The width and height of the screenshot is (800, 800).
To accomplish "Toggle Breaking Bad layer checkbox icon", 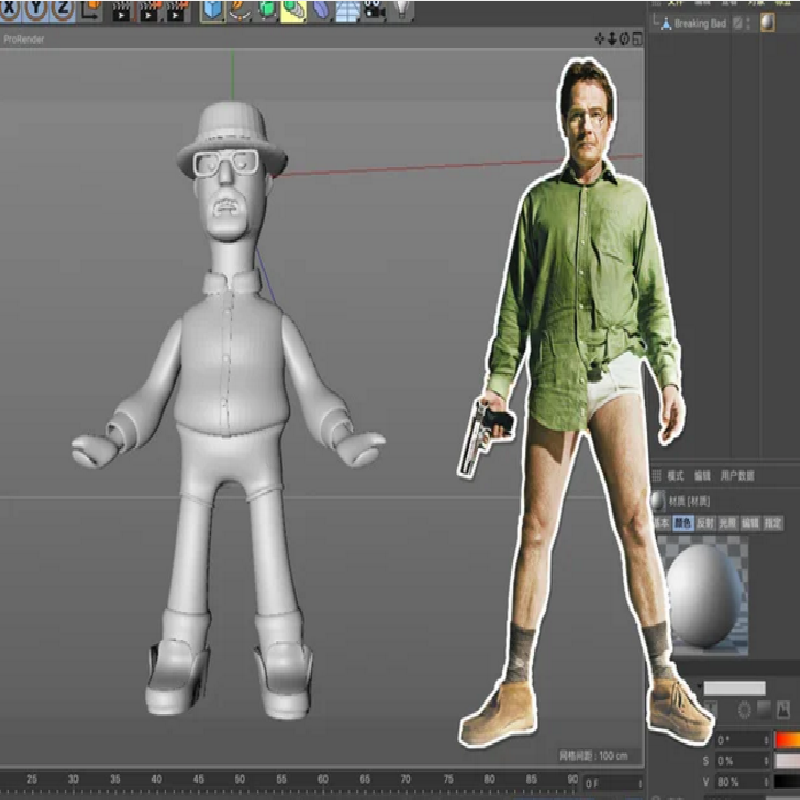I will (737, 23).
